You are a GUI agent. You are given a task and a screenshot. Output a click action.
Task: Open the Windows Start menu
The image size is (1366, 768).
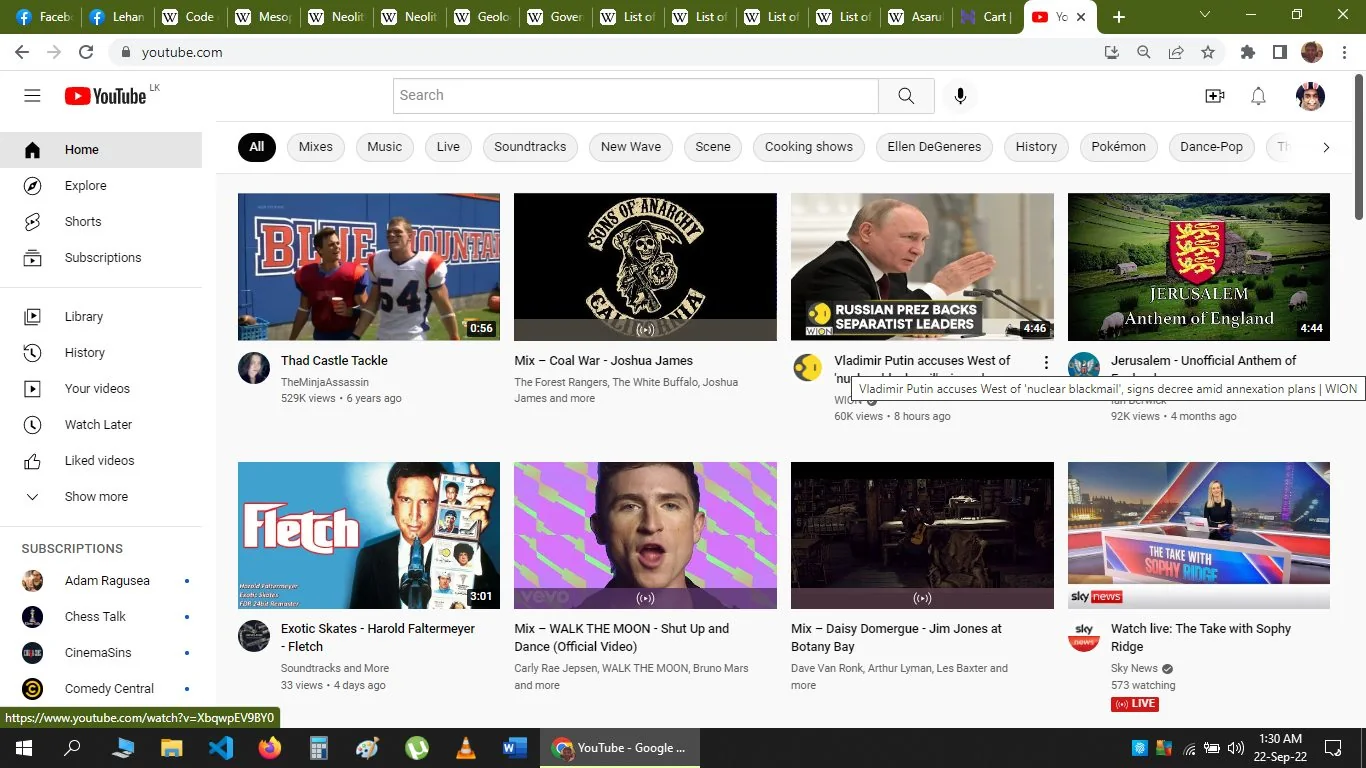[x=24, y=748]
